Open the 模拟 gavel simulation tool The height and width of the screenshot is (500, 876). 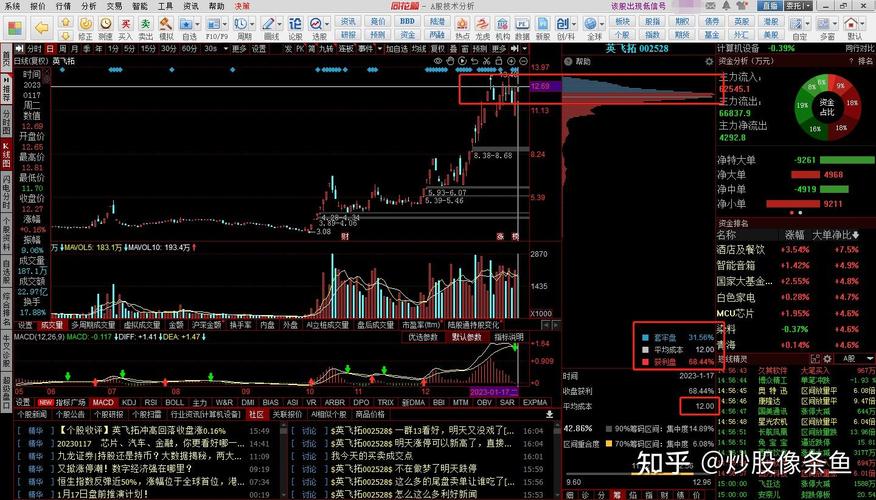coord(166,28)
